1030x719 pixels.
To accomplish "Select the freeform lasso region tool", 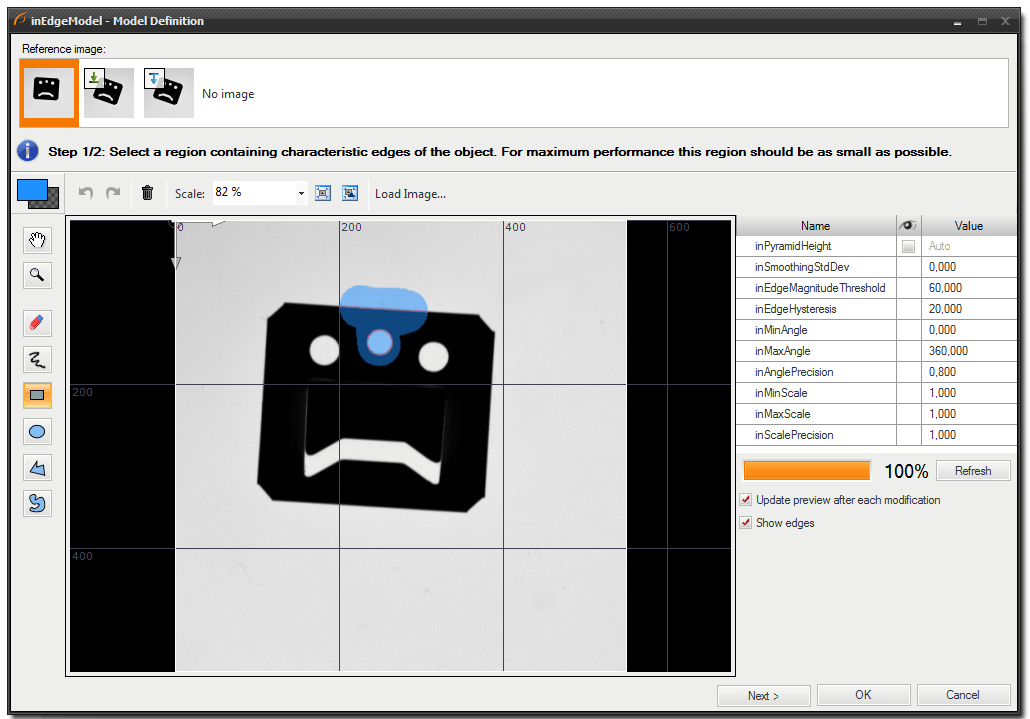I will (37, 503).
